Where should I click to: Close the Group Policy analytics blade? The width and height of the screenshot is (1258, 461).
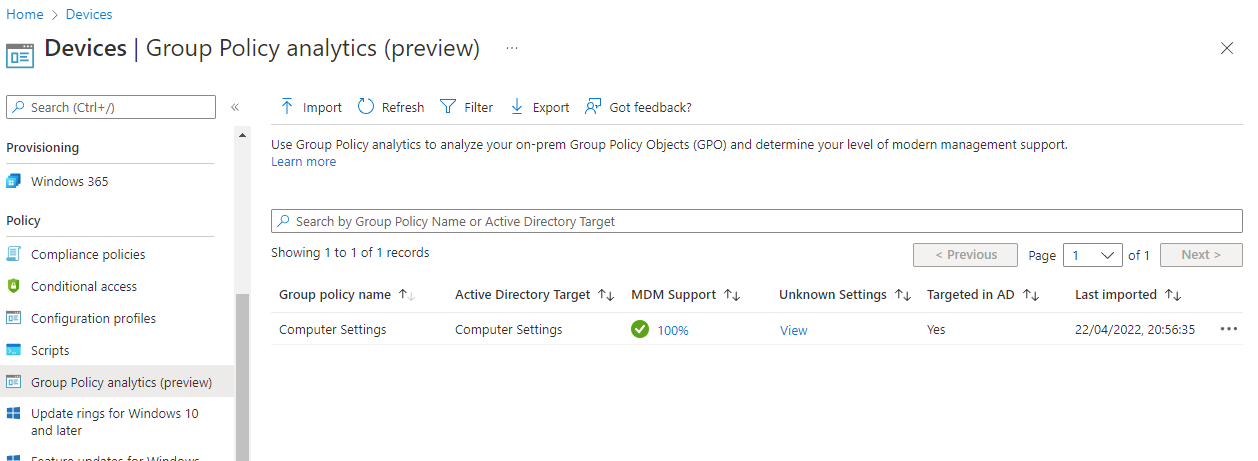pos(1227,48)
